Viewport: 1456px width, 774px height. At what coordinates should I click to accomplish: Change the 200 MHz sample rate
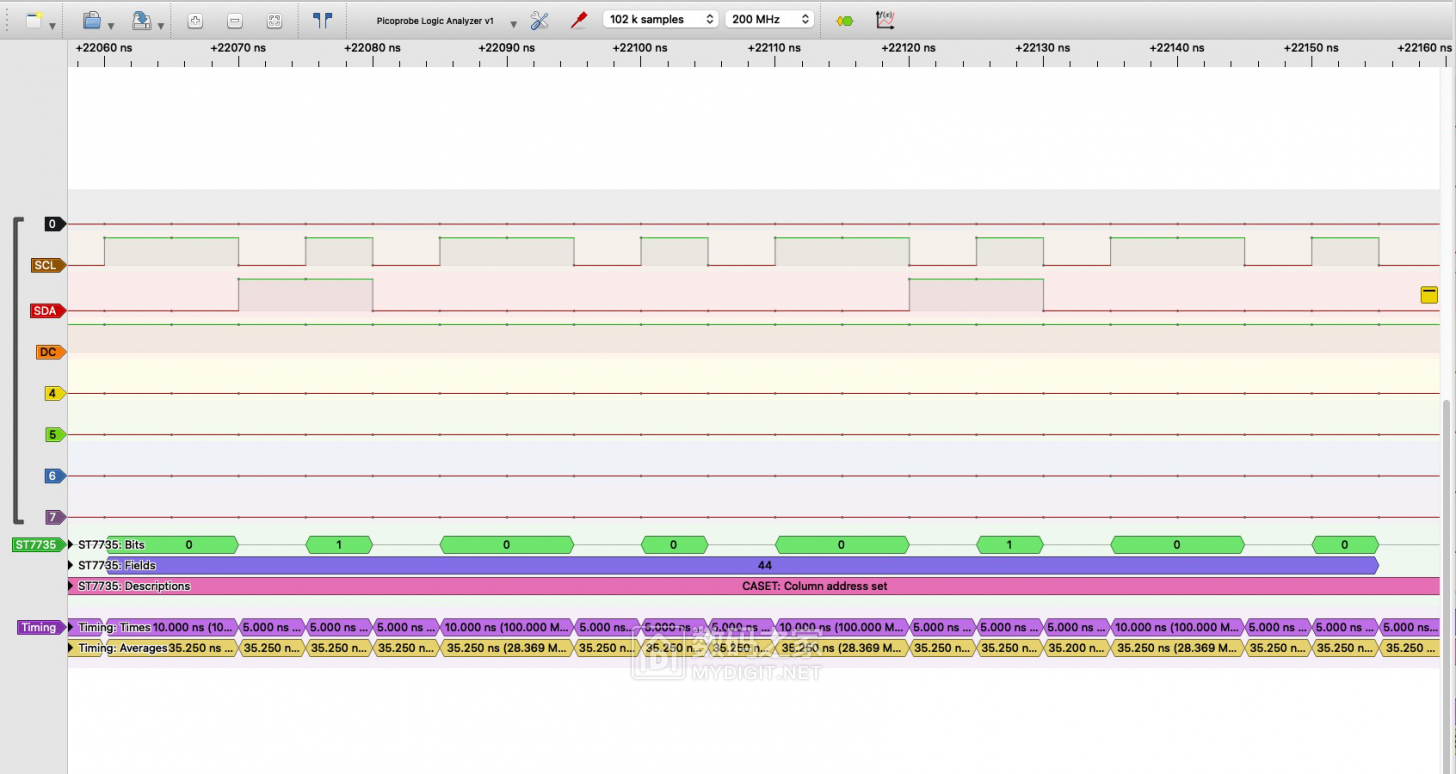coord(769,19)
